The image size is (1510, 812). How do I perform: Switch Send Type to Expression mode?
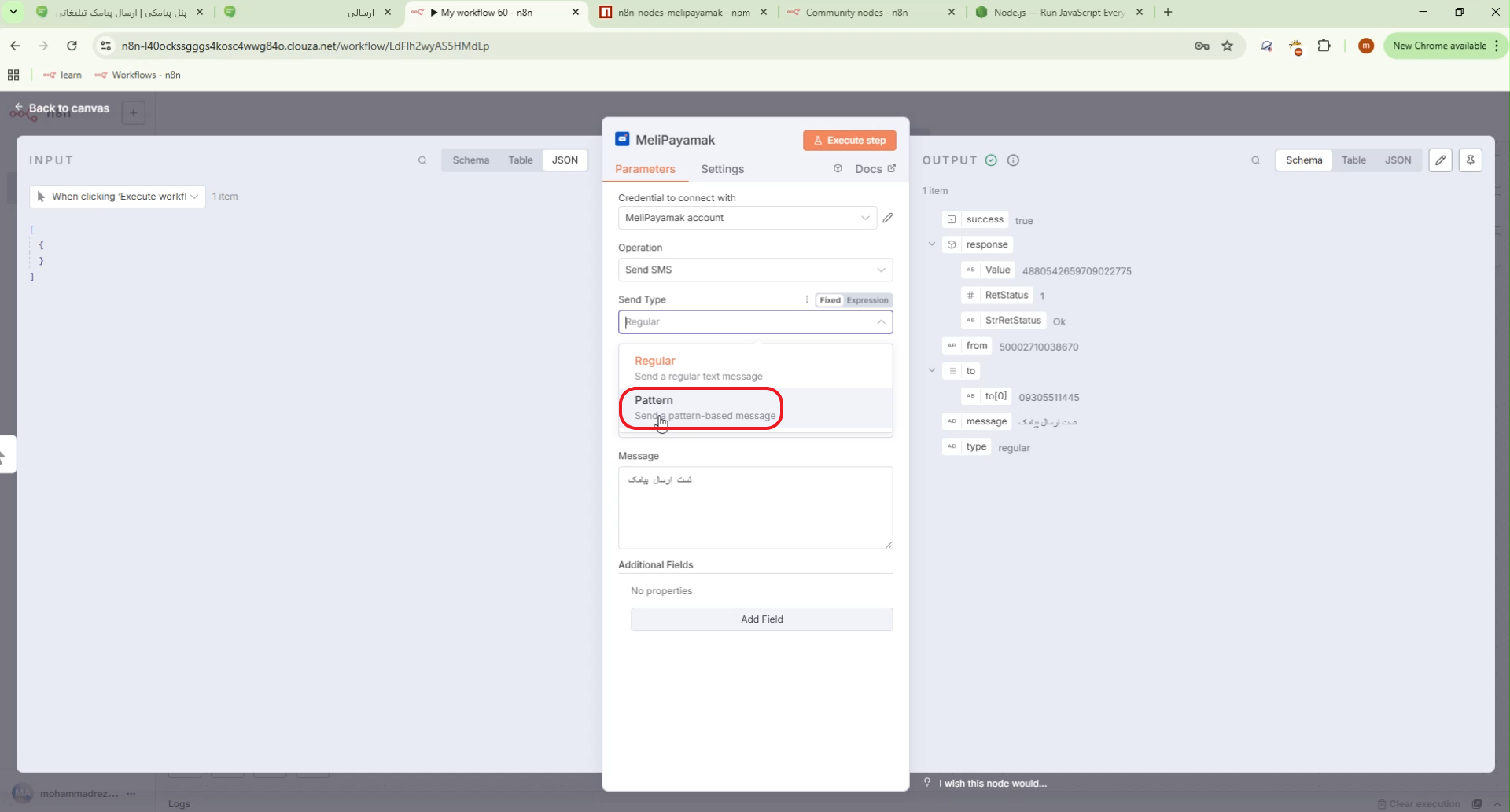pos(867,300)
